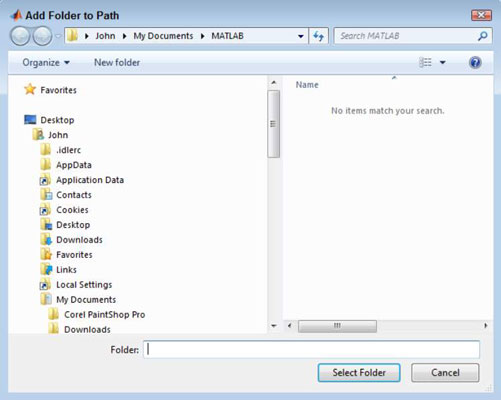Select Contacts in the tree

click(74, 195)
